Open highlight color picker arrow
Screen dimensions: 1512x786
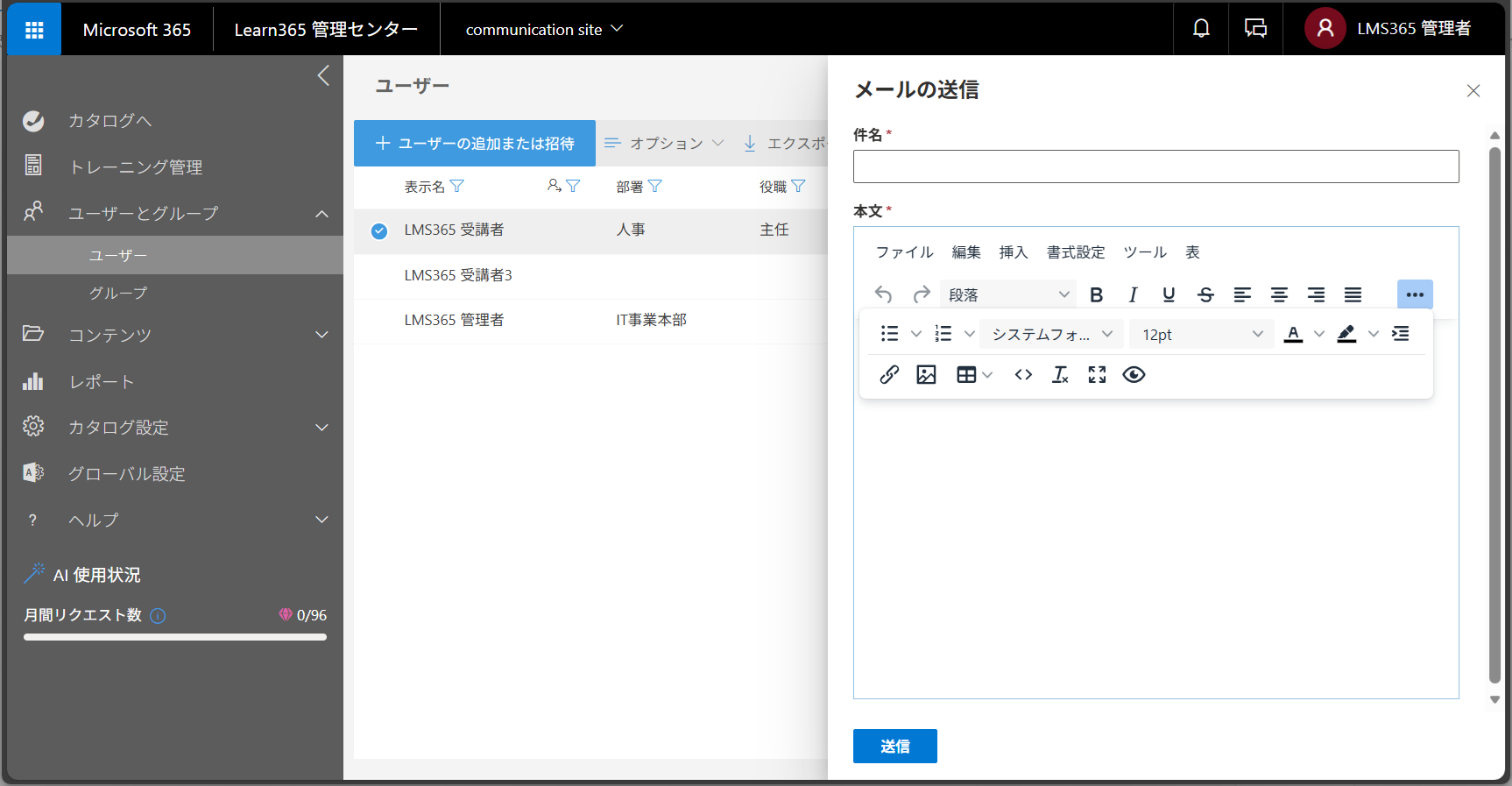(1374, 334)
